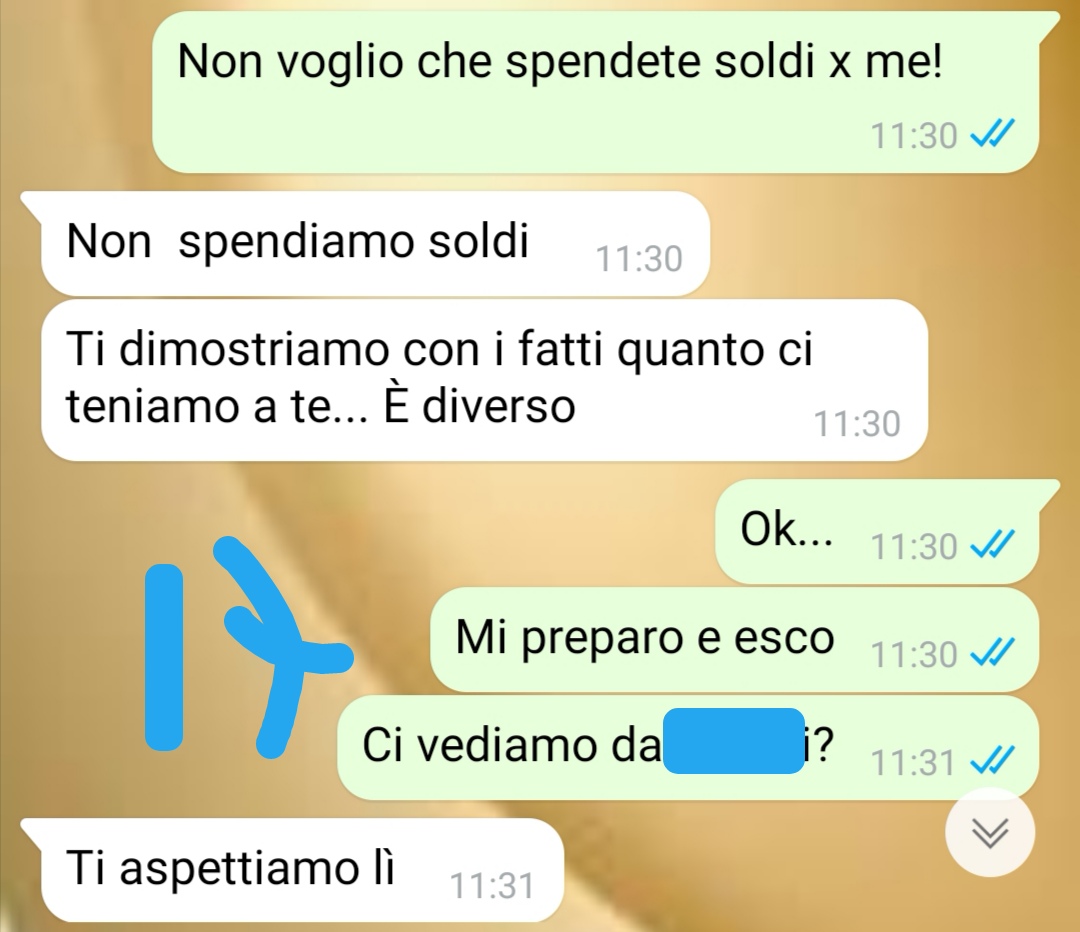Select the 'Ci vediamo da' message bubble
This screenshot has width=1080, height=932.
coord(687,747)
